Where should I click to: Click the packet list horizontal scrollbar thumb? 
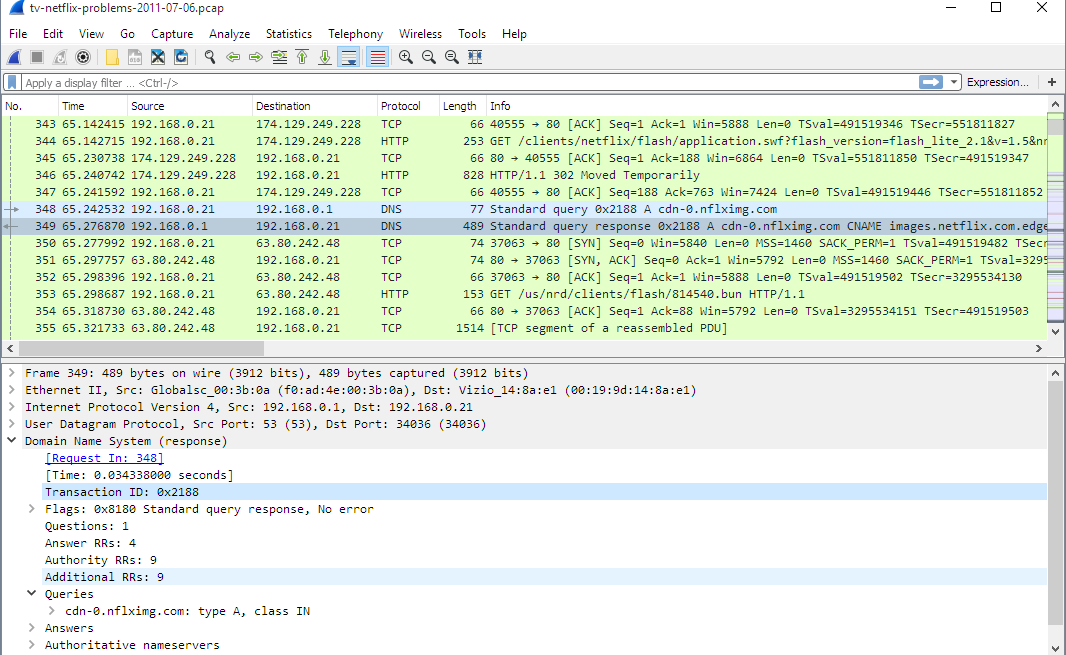(141, 348)
